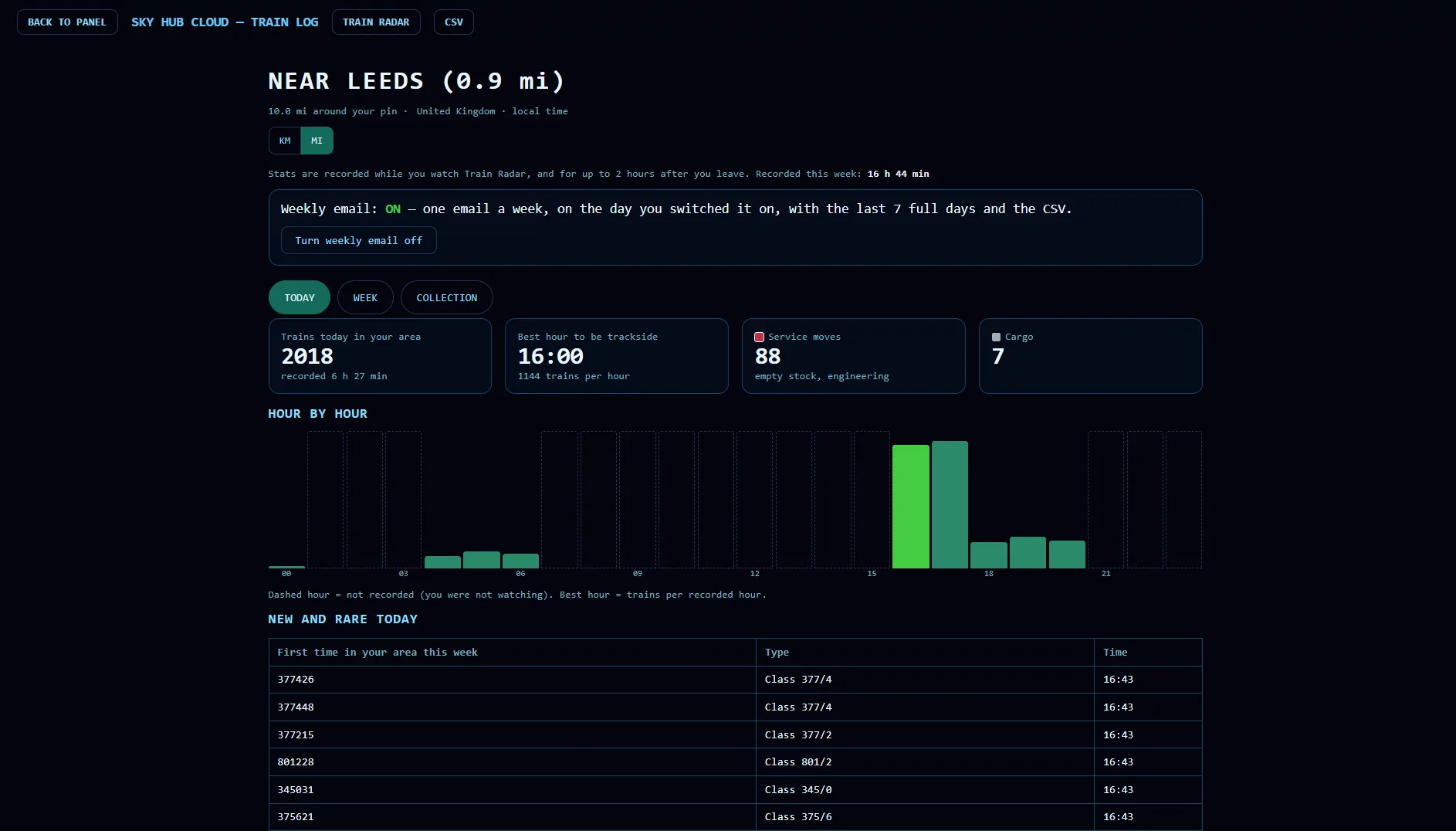Click the recorded time 16 h 44 min
1456x831 pixels.
click(898, 174)
